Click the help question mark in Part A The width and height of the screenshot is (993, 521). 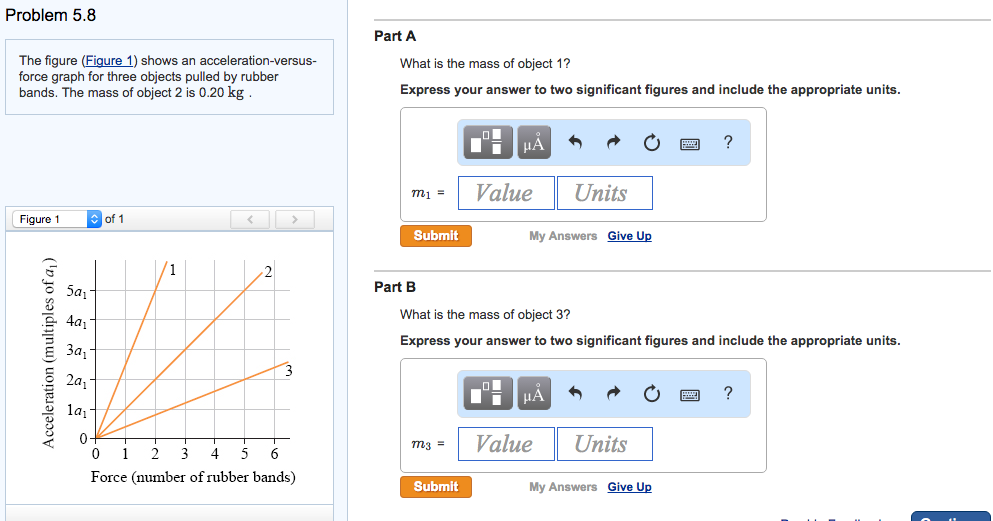coord(728,143)
